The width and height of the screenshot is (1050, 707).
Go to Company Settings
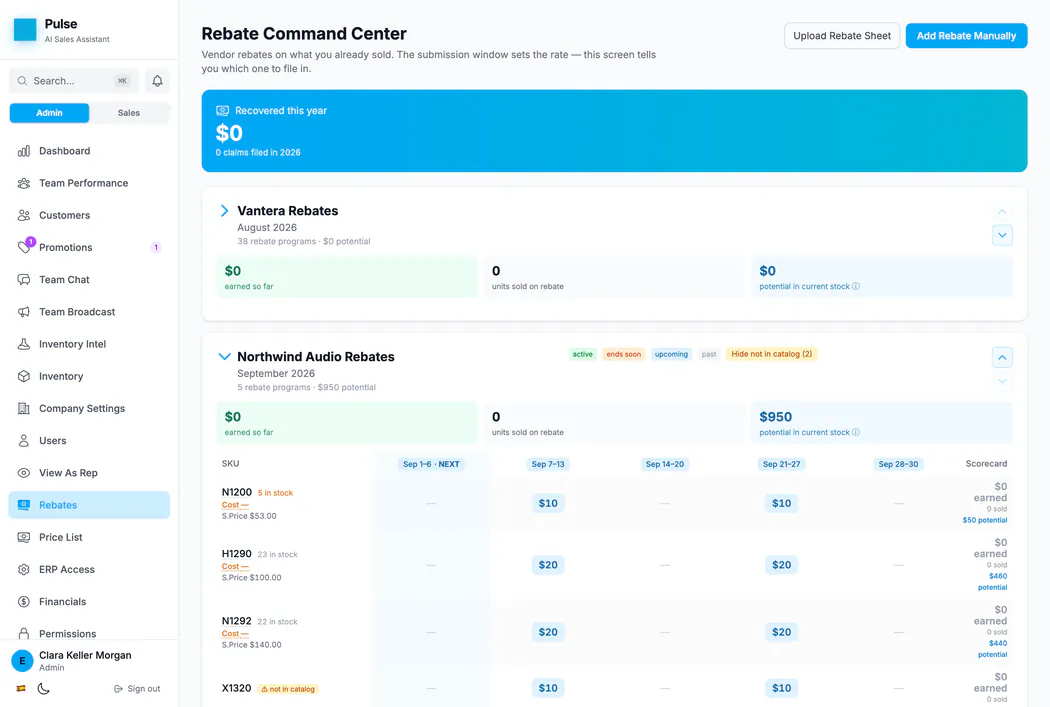point(89,408)
